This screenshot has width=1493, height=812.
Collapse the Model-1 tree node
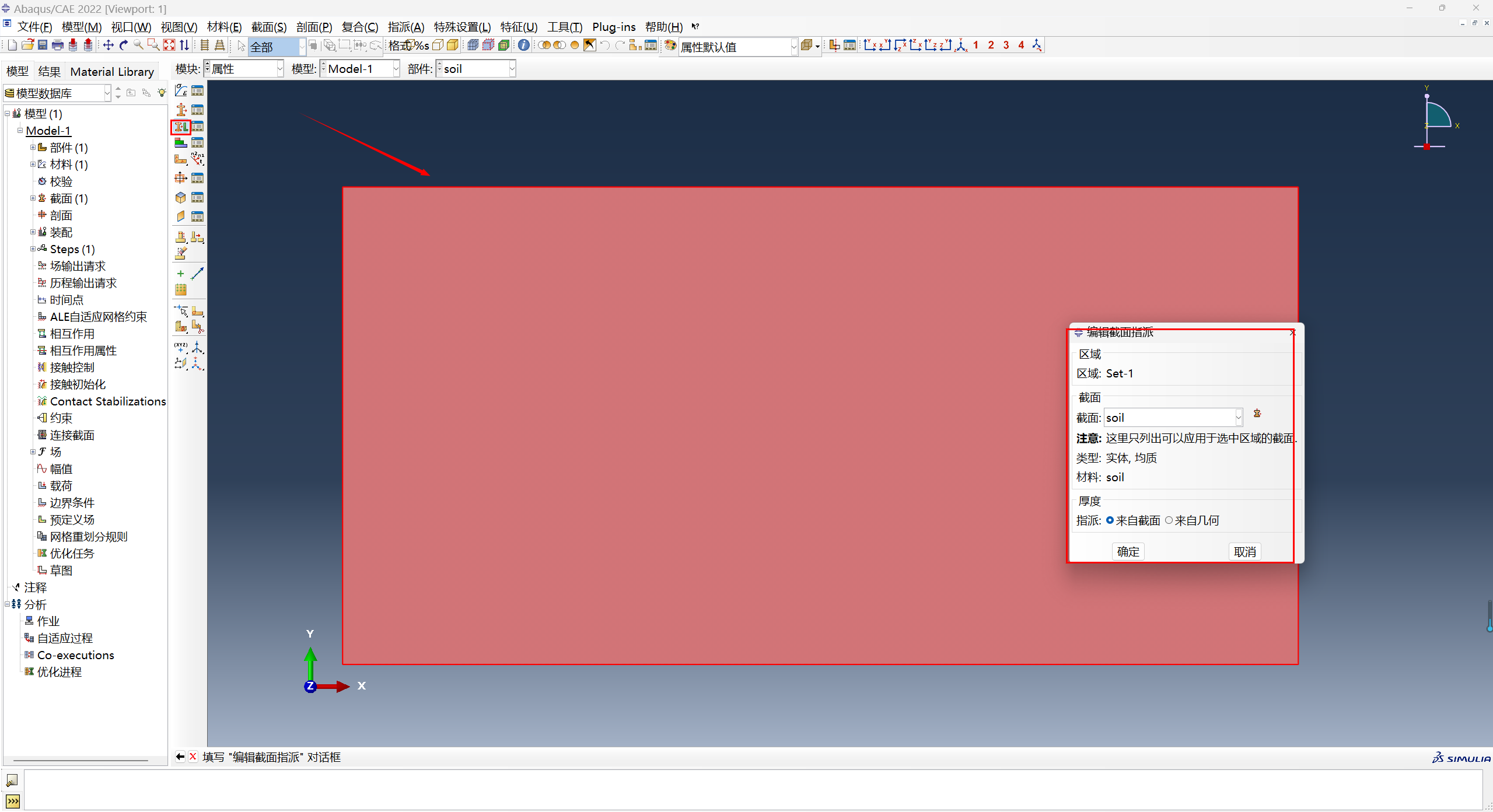(20, 131)
